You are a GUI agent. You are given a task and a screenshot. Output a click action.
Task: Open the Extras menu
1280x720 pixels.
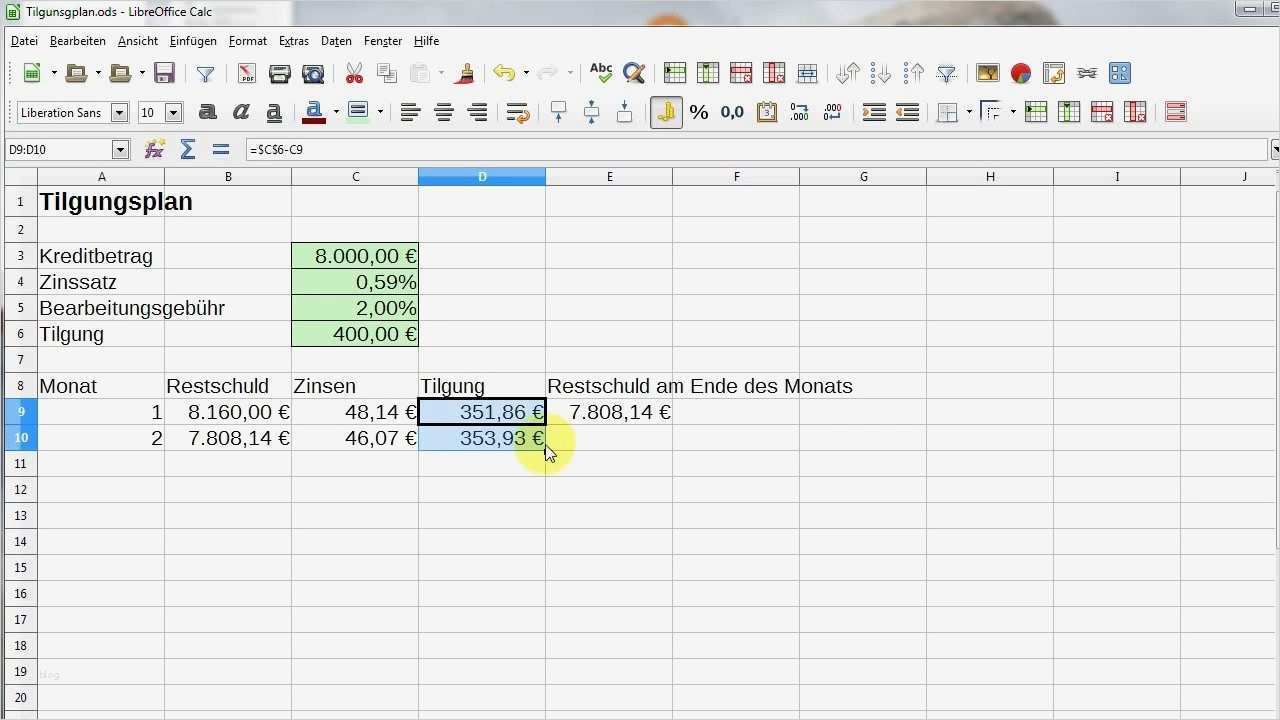coord(294,41)
